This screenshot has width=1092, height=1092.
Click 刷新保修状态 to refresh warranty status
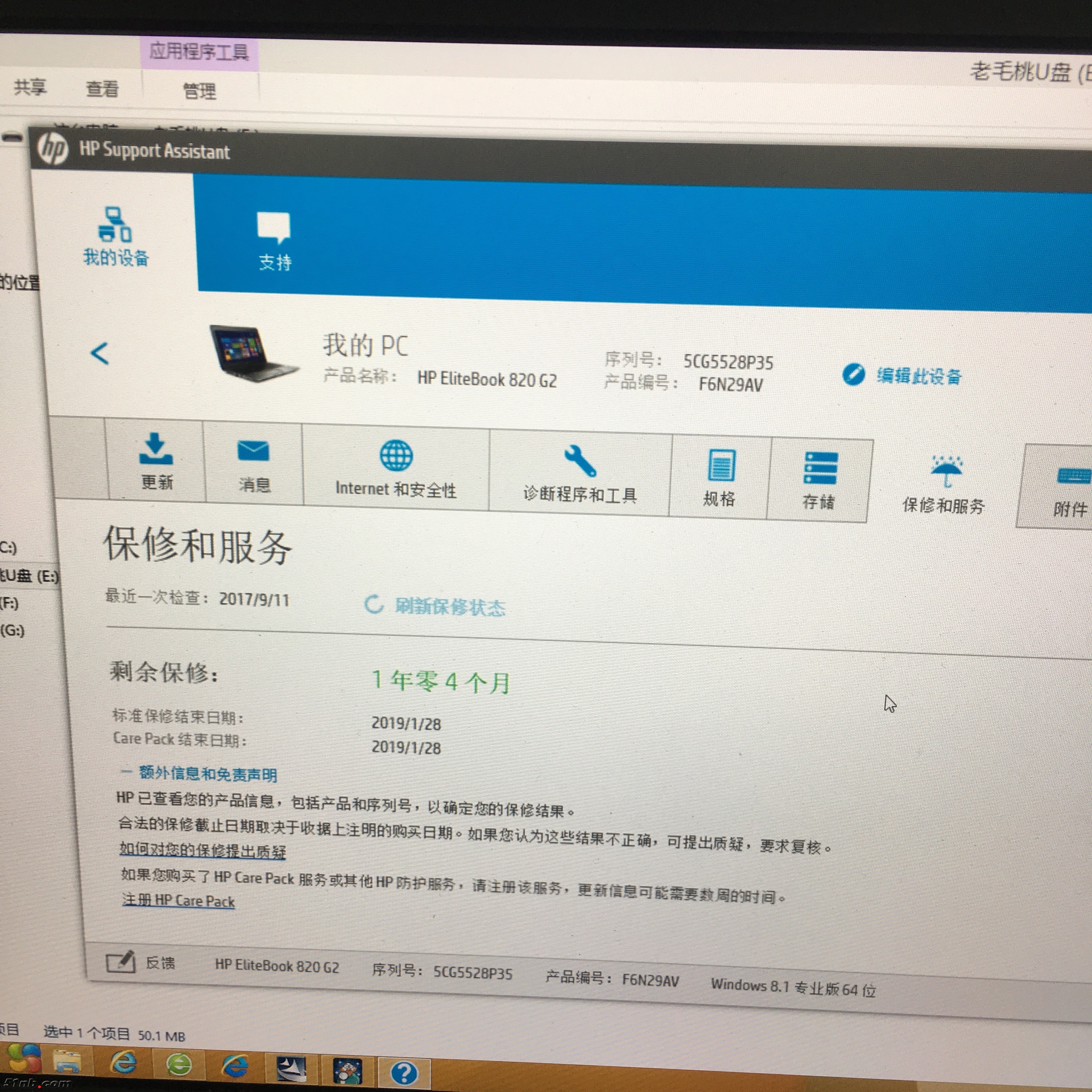435,606
